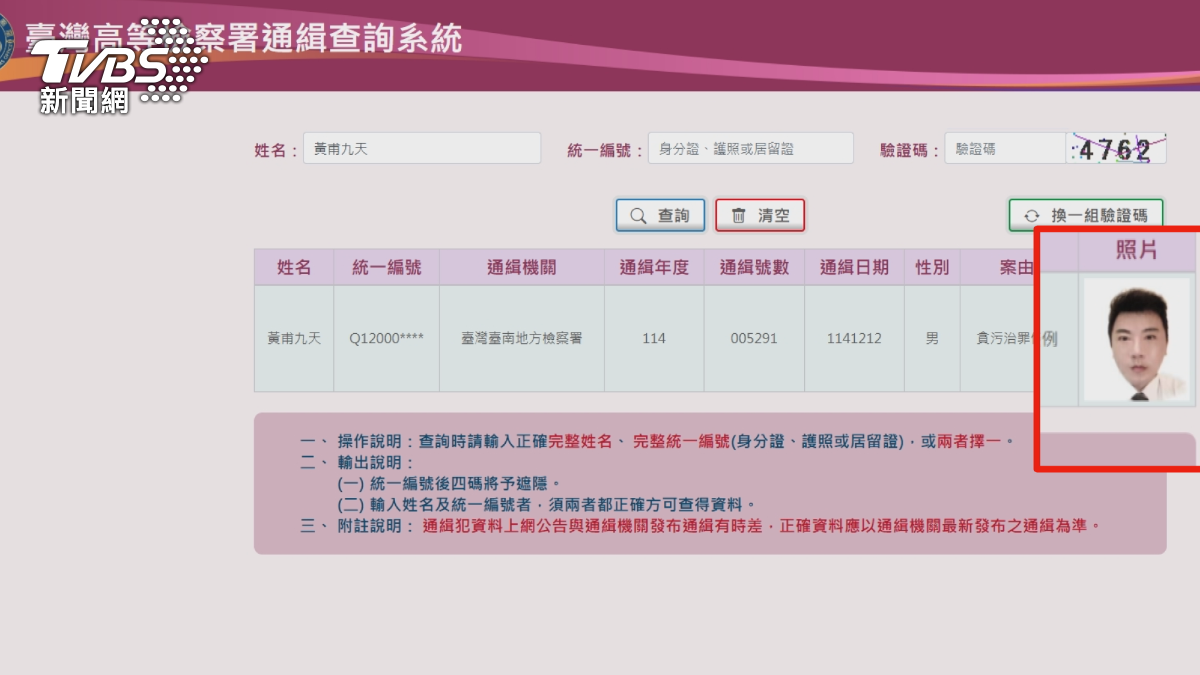Click the masked ID Q12000**** cell

[386, 337]
